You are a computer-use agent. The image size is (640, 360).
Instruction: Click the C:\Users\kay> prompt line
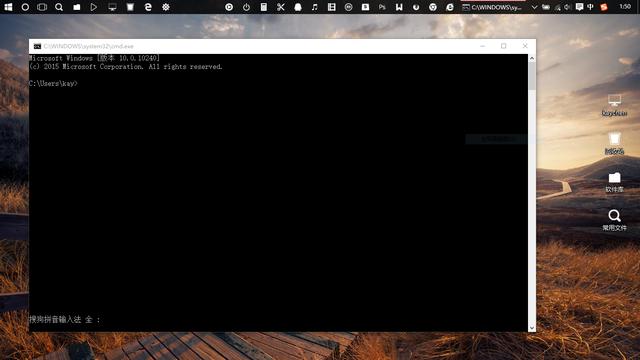pos(53,83)
